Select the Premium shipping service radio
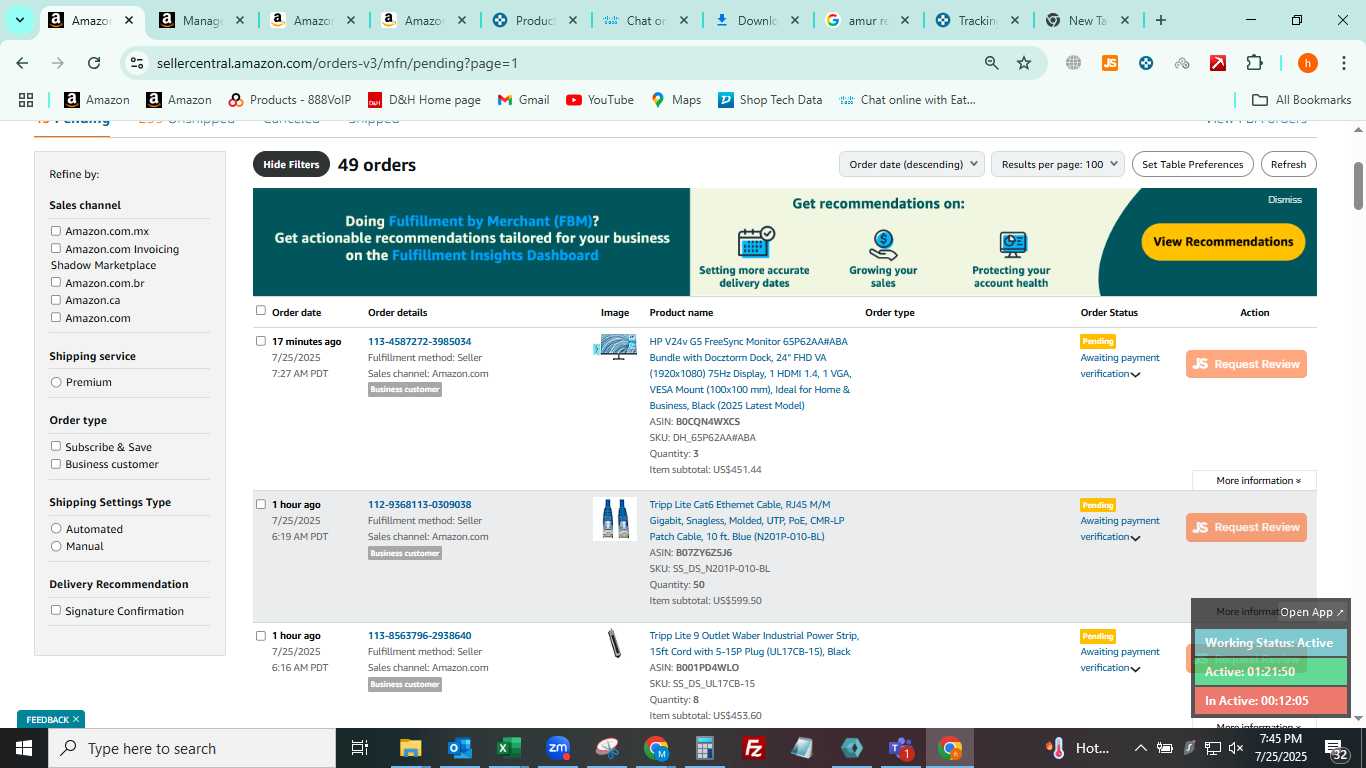1366x768 pixels. pyautogui.click(x=56, y=382)
